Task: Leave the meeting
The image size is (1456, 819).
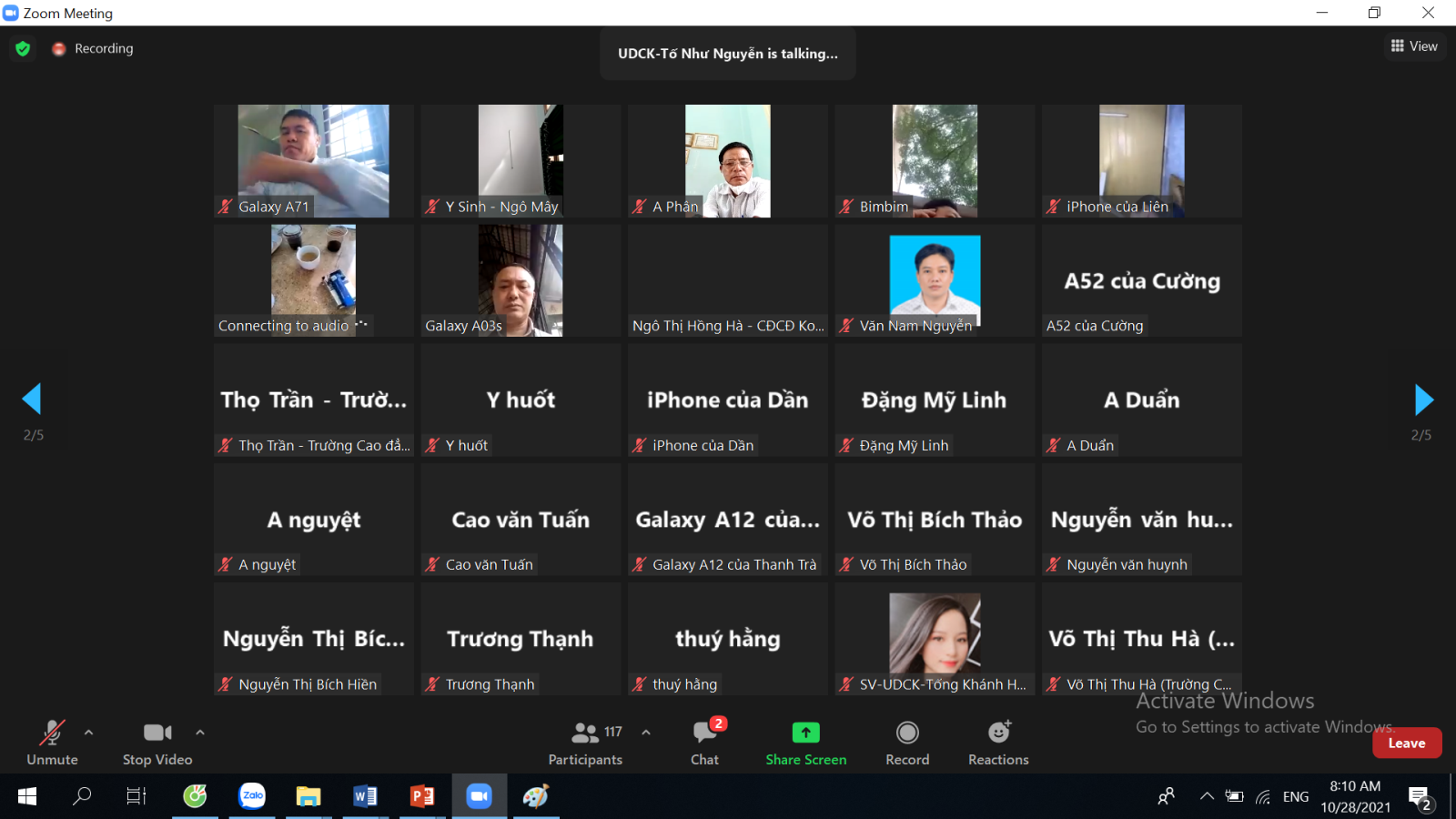Action: [x=1407, y=743]
